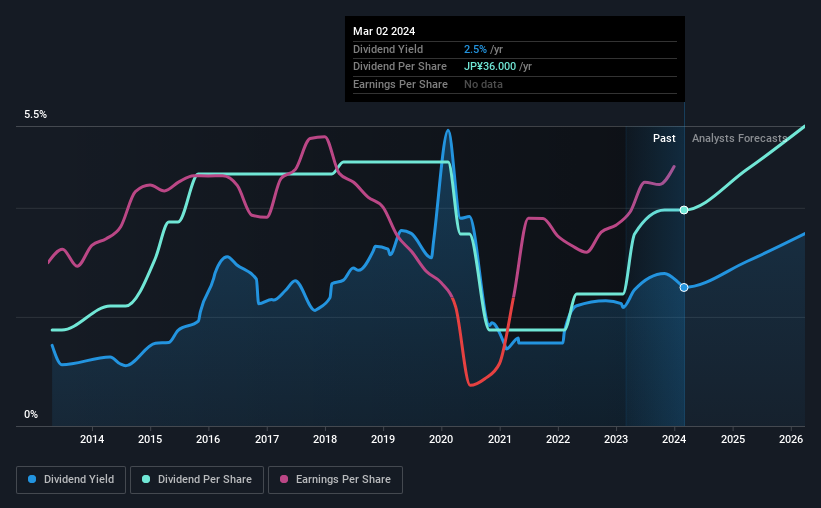Click the 2017 x-axis label
Image resolution: width=821 pixels, height=508 pixels.
point(267,439)
